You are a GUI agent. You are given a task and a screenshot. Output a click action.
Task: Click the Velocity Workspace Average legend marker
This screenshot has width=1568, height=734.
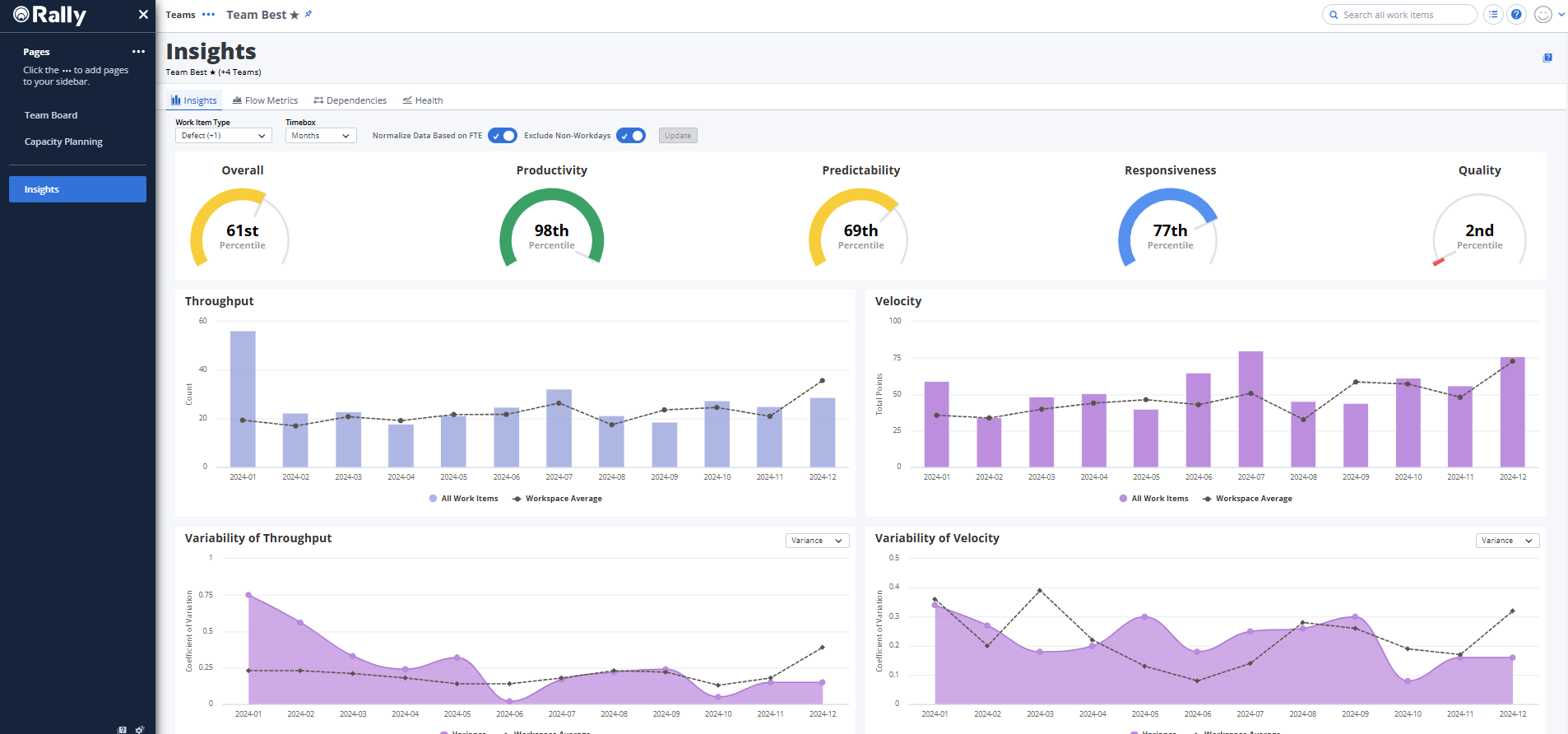1207,499
